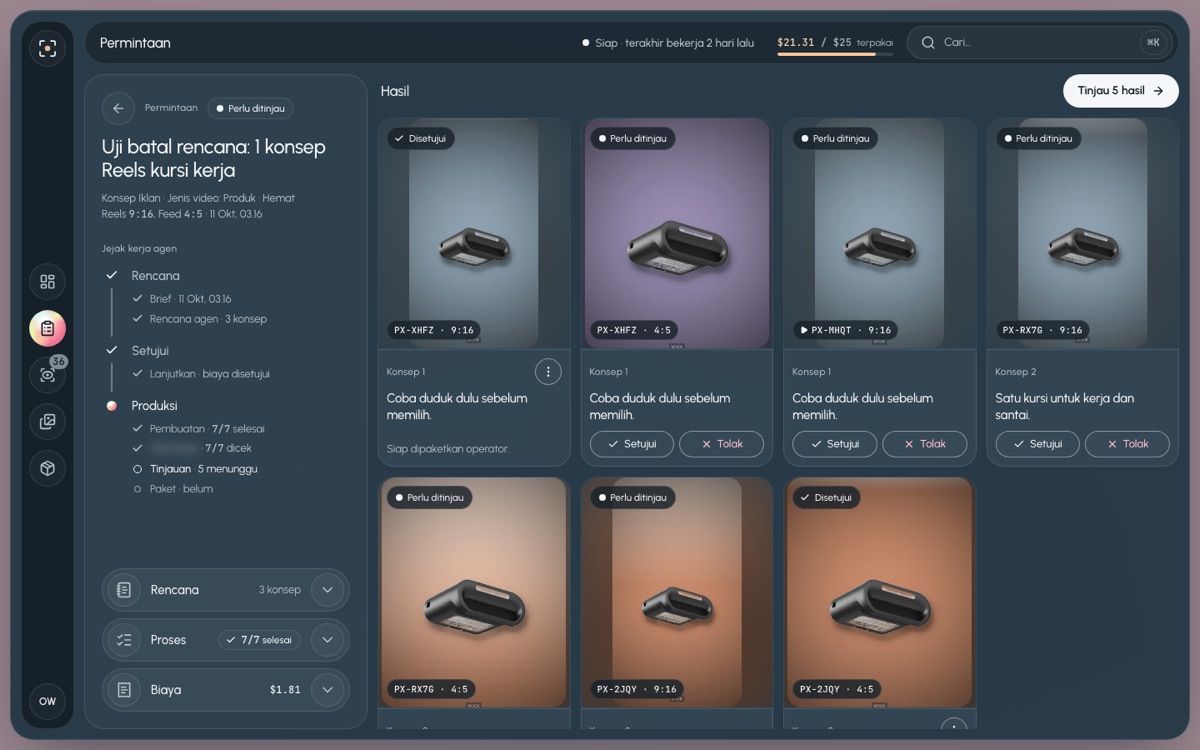
Task: Click the orange dot beside Produksi
Action: (112, 405)
